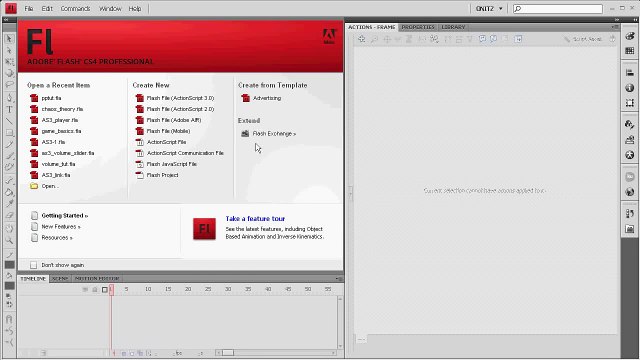Viewport: 640px width, 360px height.
Task: Open the Transform panel icon in dock
Action: click(630, 102)
